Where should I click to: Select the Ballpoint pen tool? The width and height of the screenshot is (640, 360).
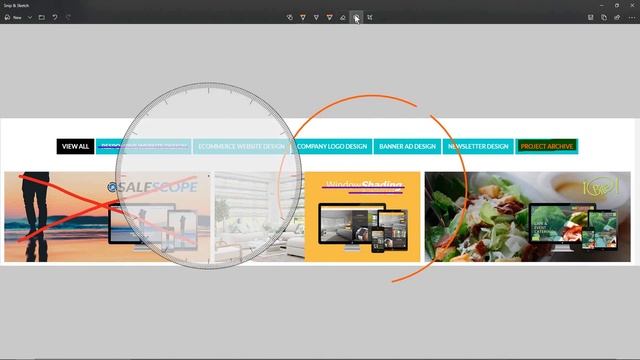click(303, 18)
